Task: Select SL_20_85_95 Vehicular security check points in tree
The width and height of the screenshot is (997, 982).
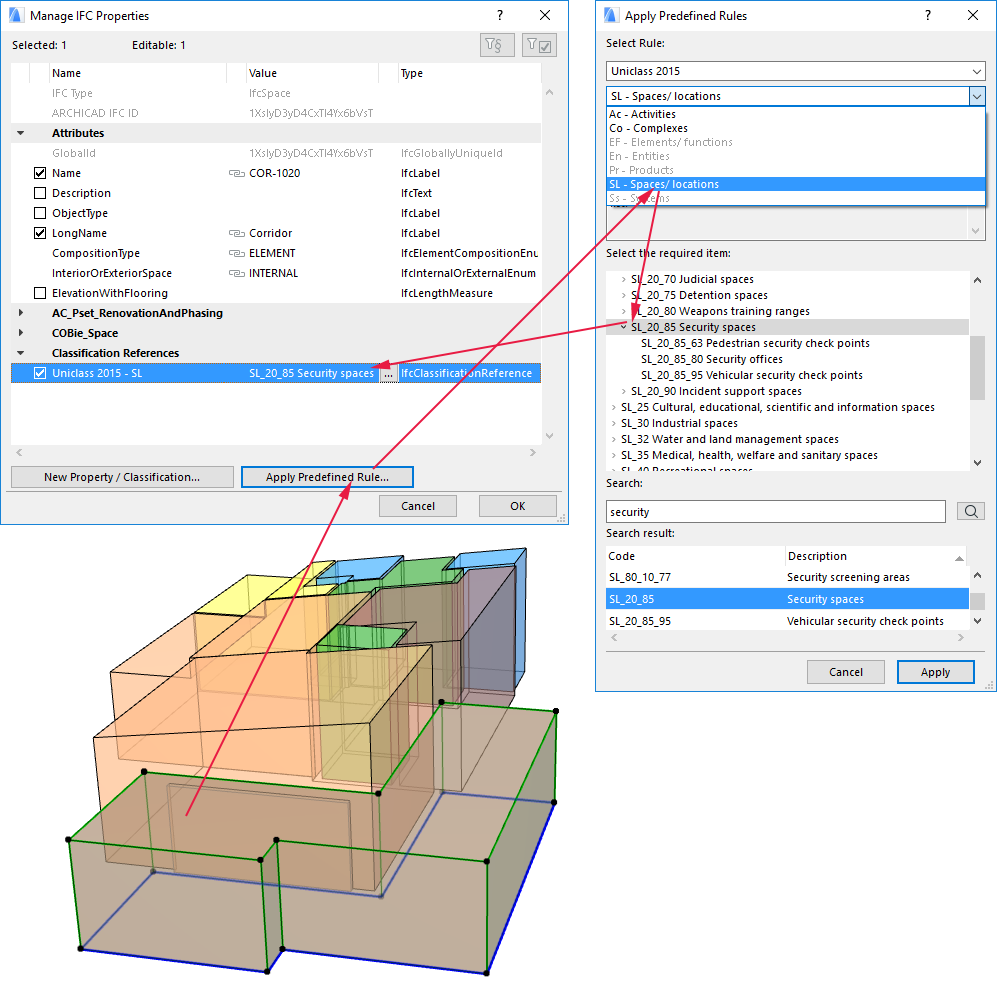Action: tap(752, 375)
